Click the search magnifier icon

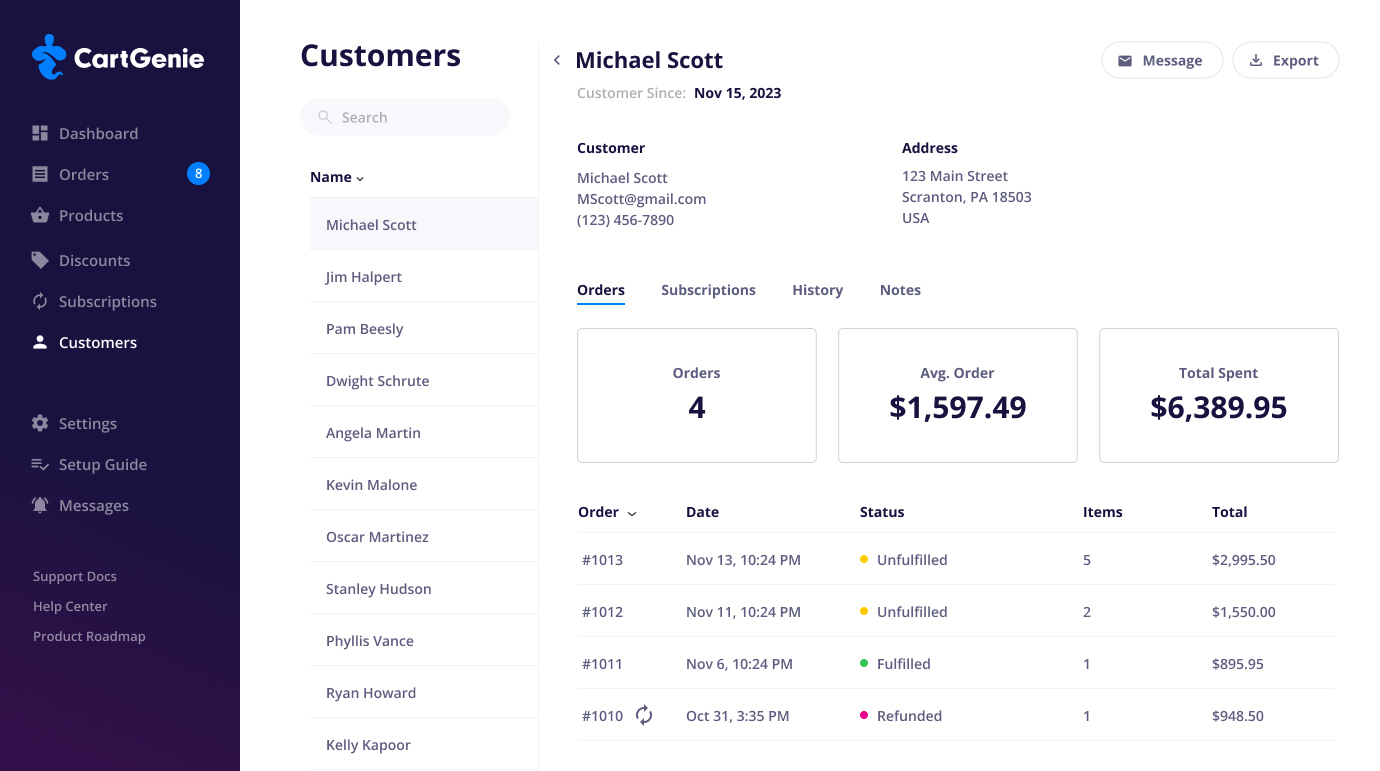324,117
